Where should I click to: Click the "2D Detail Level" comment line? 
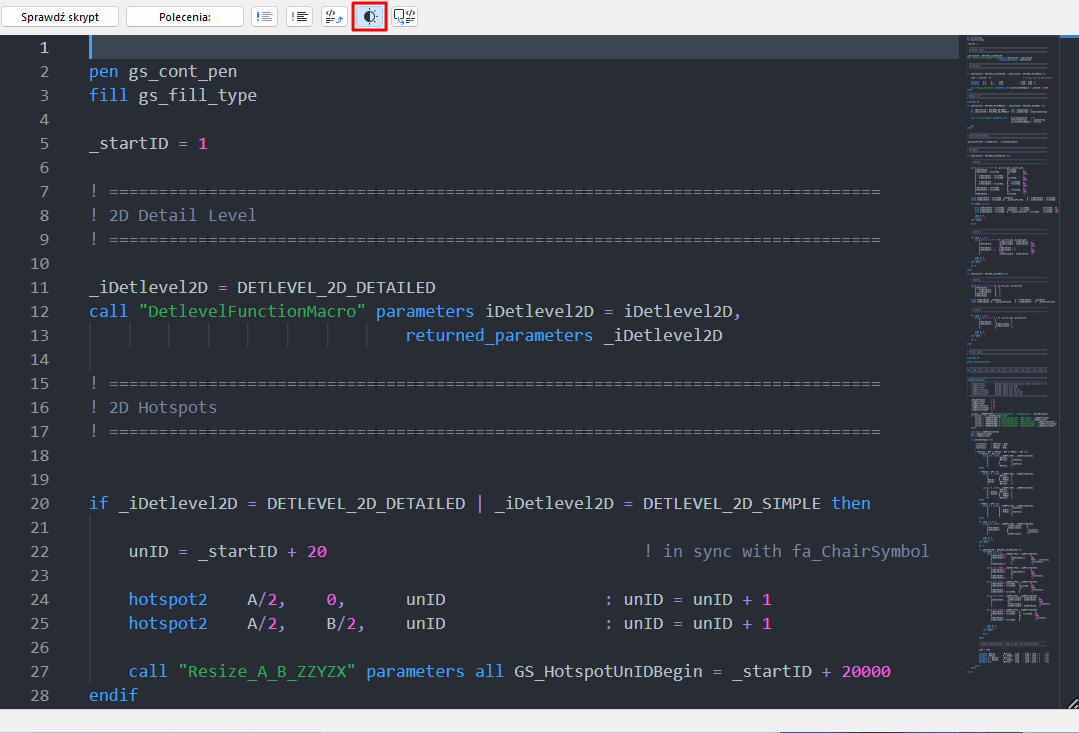(182, 215)
